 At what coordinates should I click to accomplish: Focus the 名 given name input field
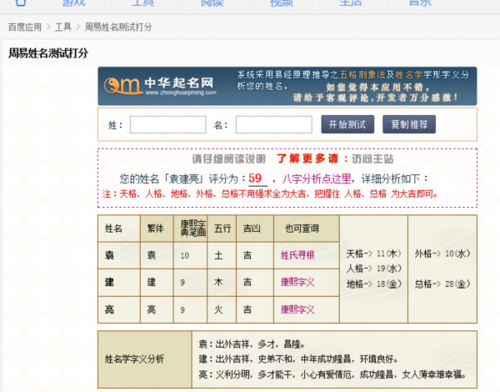click(x=274, y=125)
